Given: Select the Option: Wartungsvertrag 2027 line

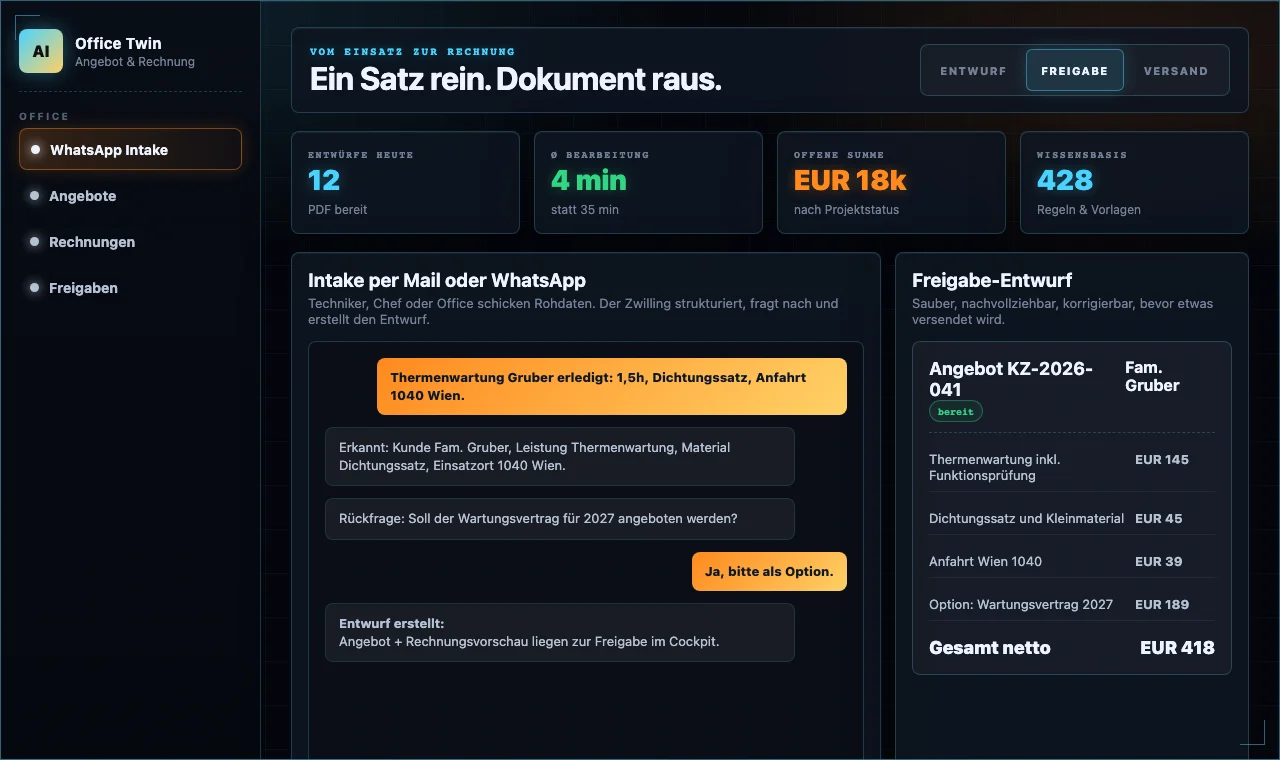Looking at the screenshot, I should [x=1072, y=604].
